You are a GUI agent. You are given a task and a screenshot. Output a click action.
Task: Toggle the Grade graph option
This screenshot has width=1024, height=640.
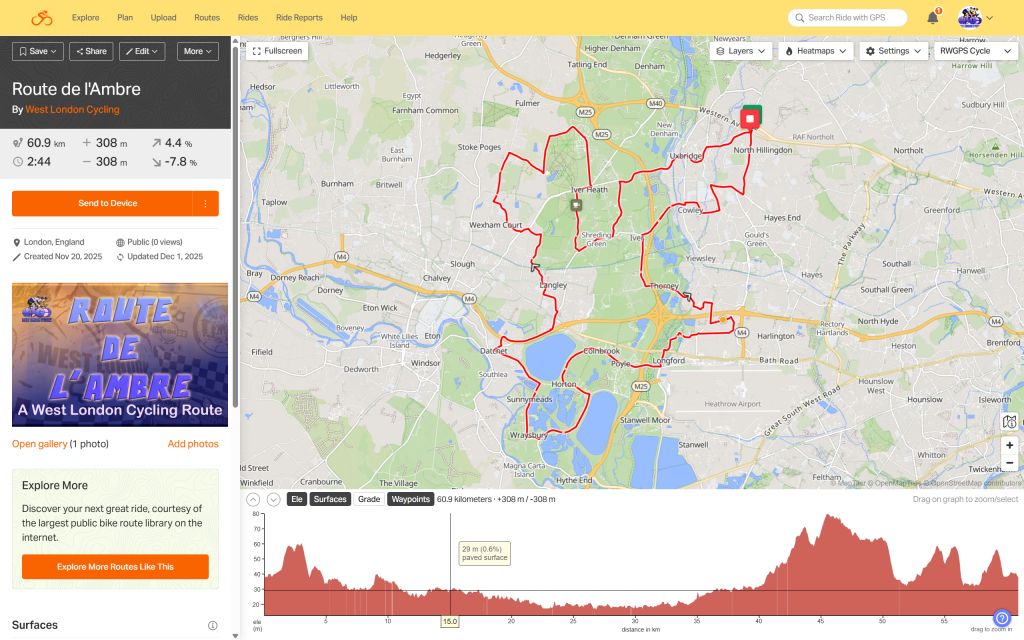[369, 499]
